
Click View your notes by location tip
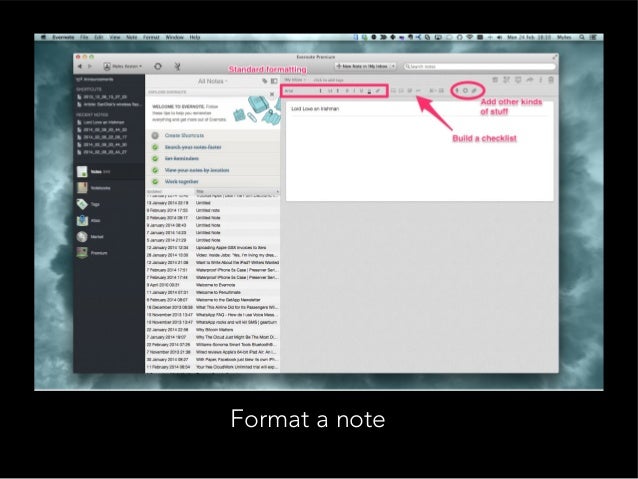point(197,170)
